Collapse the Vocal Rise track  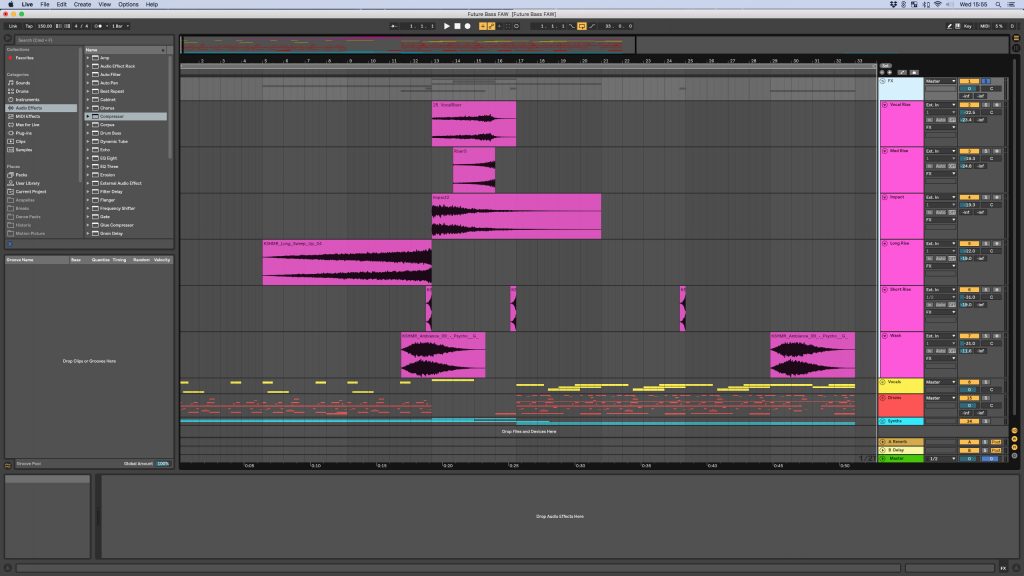(x=885, y=104)
